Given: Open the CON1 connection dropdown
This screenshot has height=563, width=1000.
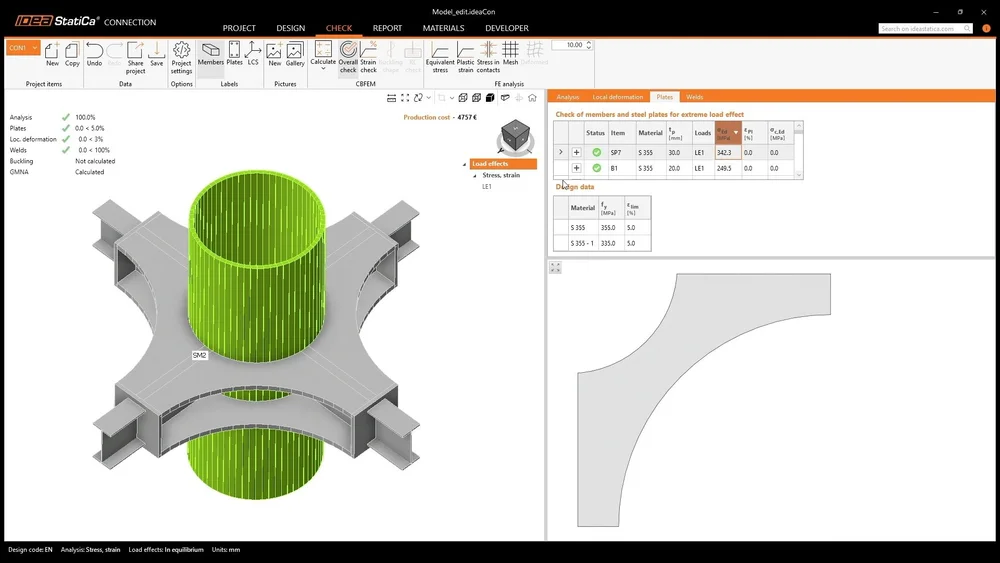Looking at the screenshot, I should (23, 48).
